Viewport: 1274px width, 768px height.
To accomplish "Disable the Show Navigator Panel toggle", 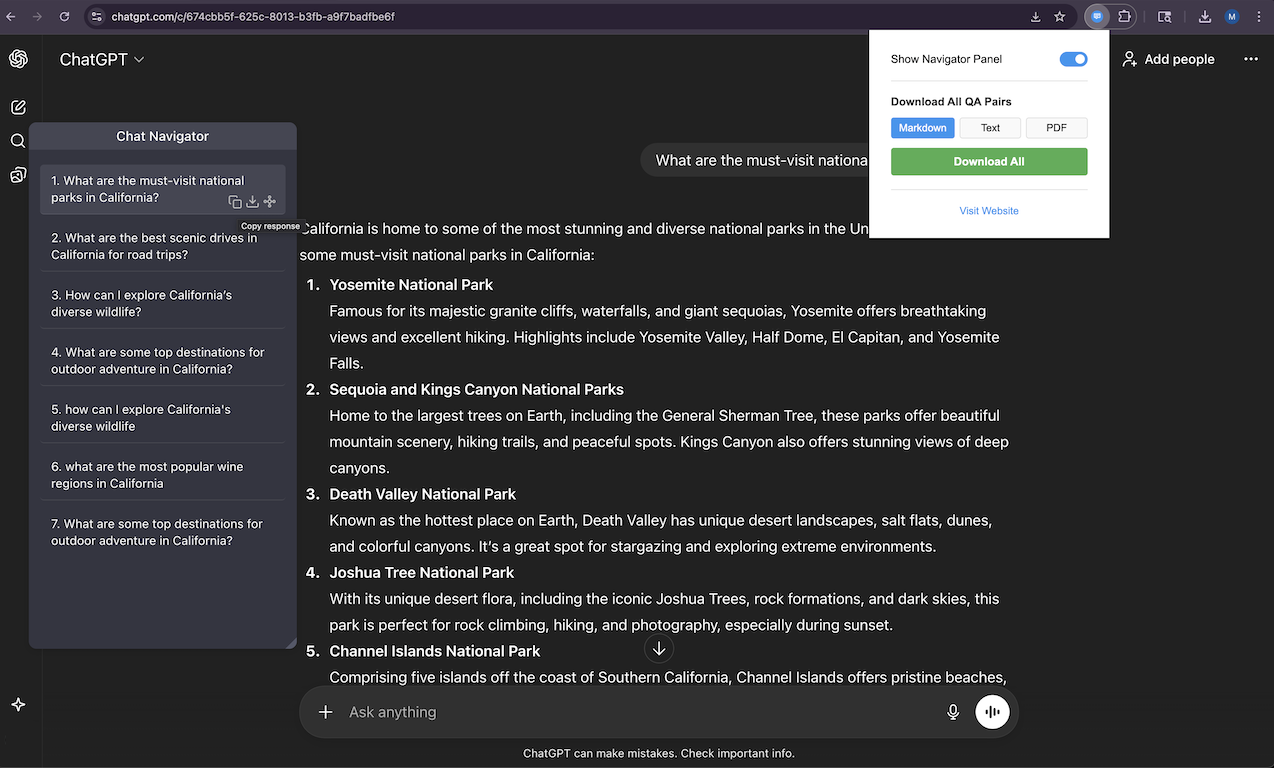I will pyautogui.click(x=1073, y=59).
